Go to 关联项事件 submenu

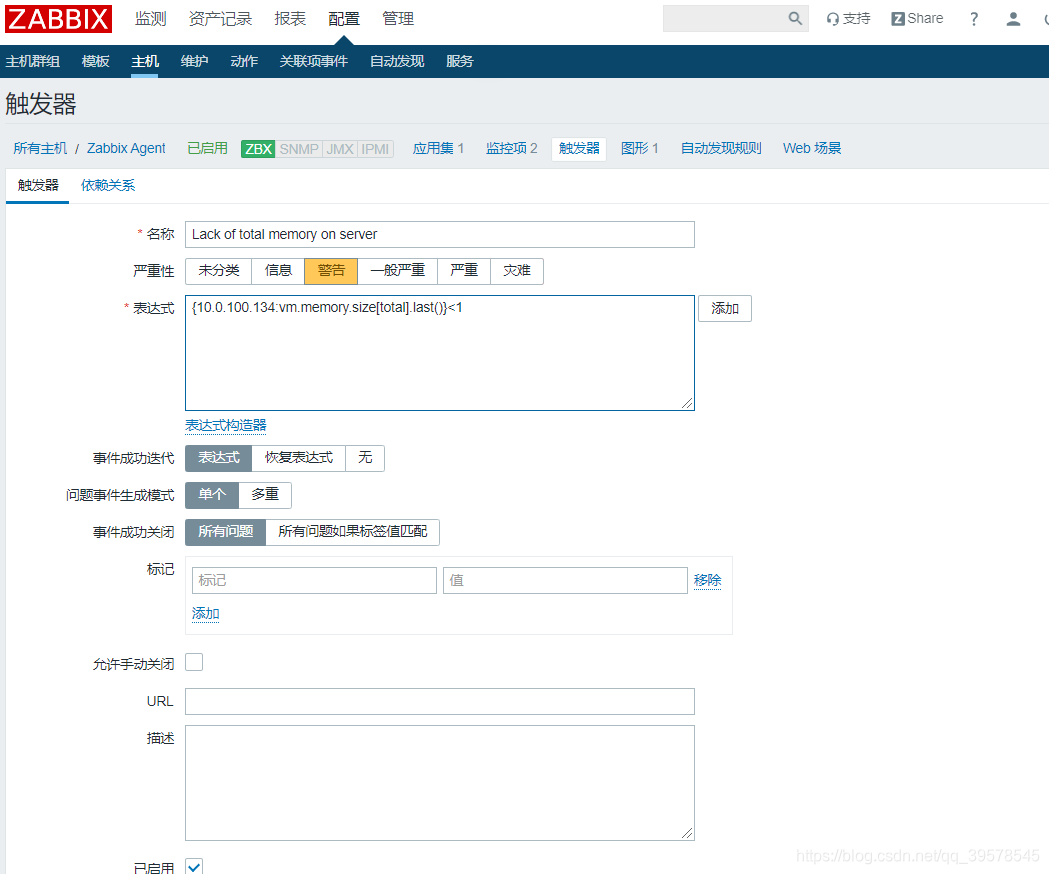tap(314, 62)
